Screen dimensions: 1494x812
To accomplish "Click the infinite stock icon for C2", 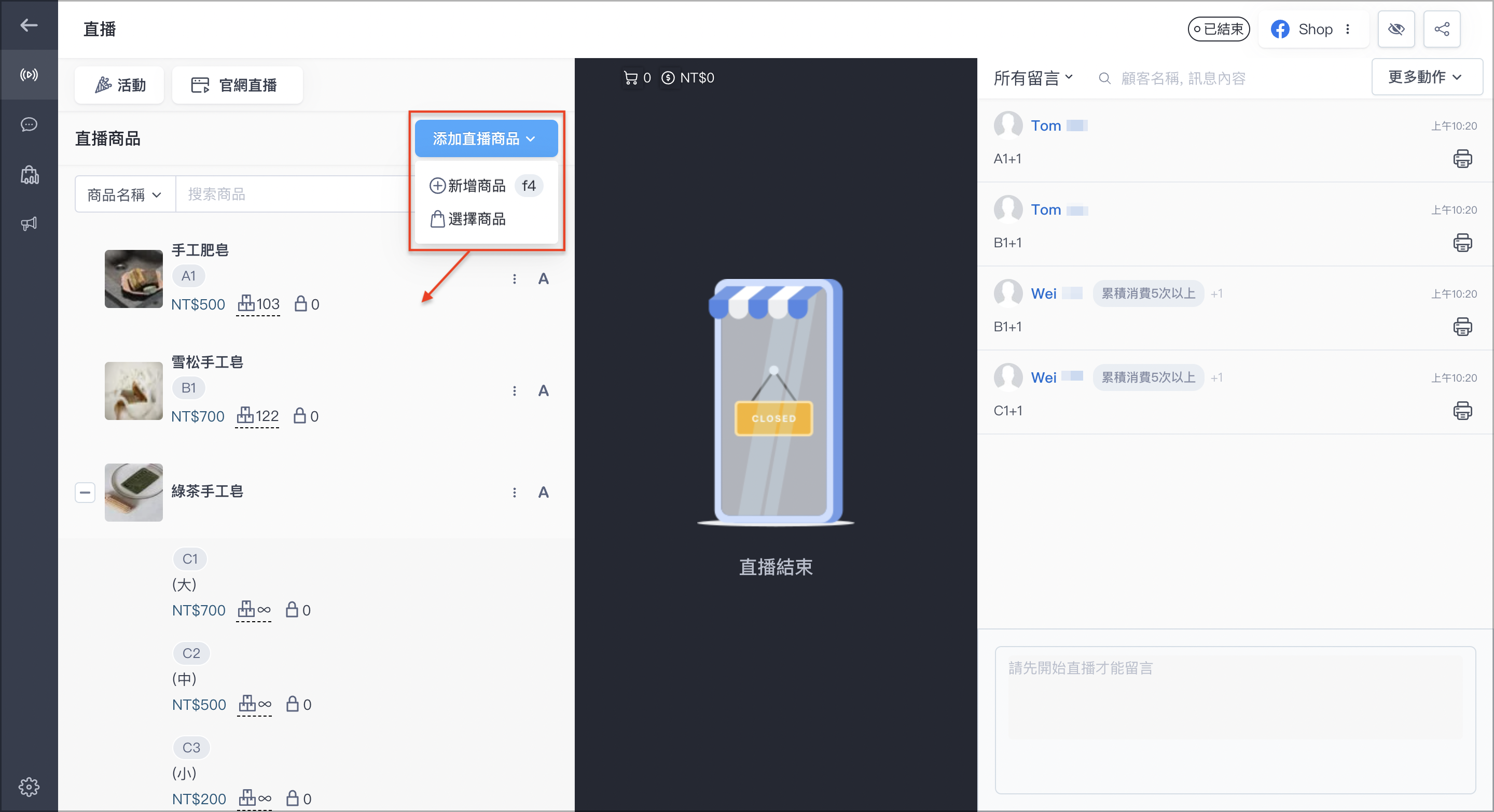I will pos(255,704).
